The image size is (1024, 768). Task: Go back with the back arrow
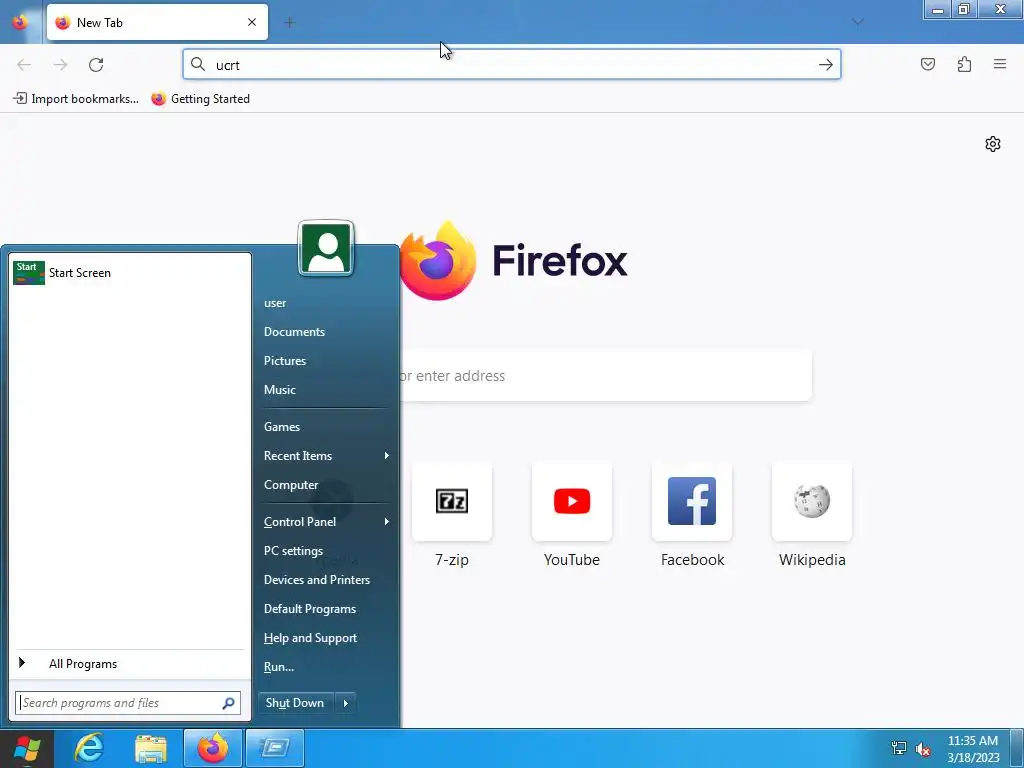click(24, 65)
